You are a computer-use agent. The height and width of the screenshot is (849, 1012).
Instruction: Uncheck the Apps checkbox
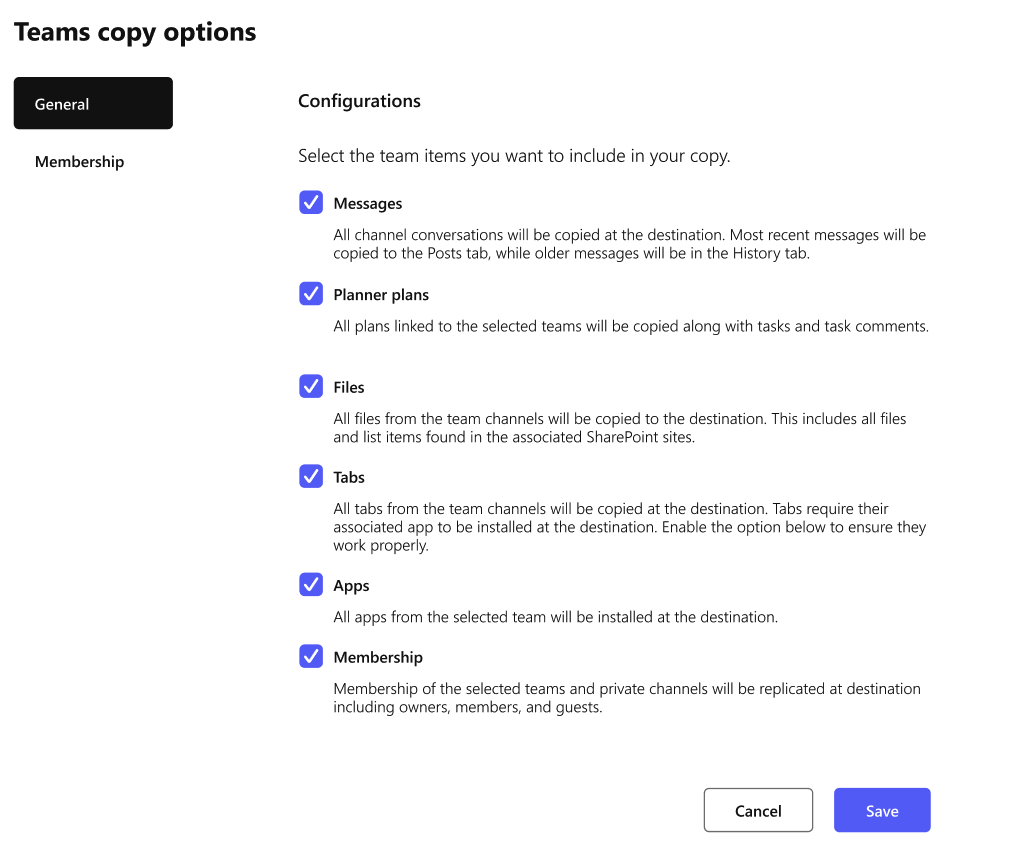(311, 584)
